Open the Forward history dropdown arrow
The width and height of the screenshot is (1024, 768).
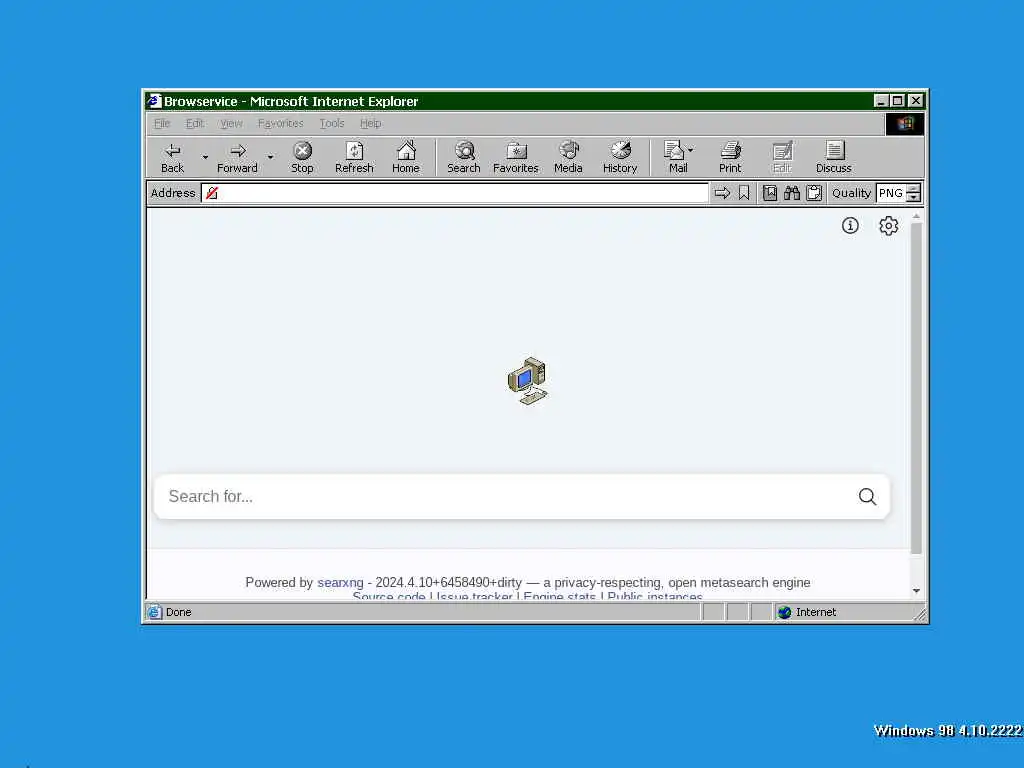click(x=270, y=157)
